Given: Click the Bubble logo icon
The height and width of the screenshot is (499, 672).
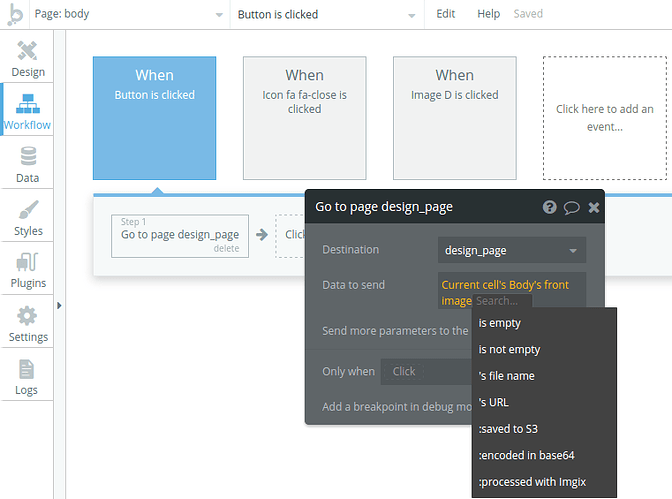Looking at the screenshot, I should (x=15, y=15).
